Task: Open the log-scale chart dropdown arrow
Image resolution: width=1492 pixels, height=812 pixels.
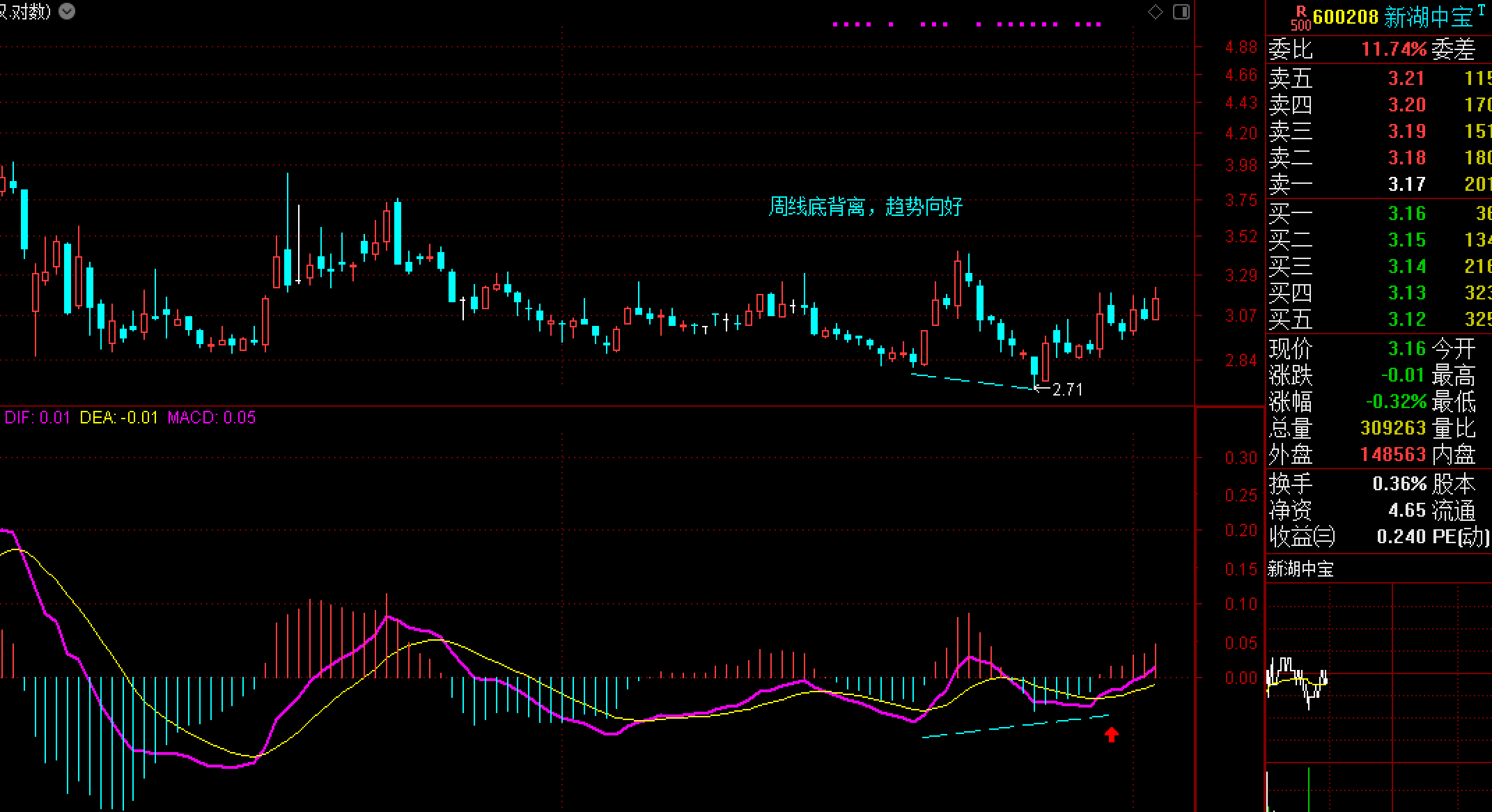Action: 67,11
